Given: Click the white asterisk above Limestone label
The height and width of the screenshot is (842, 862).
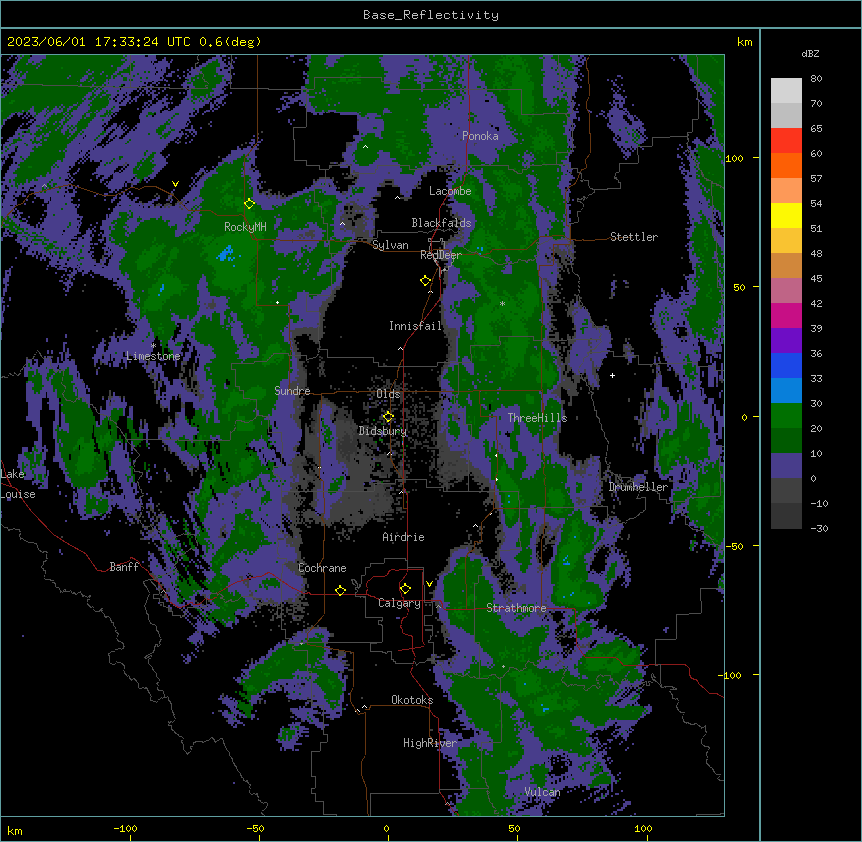Looking at the screenshot, I should (x=153, y=346).
